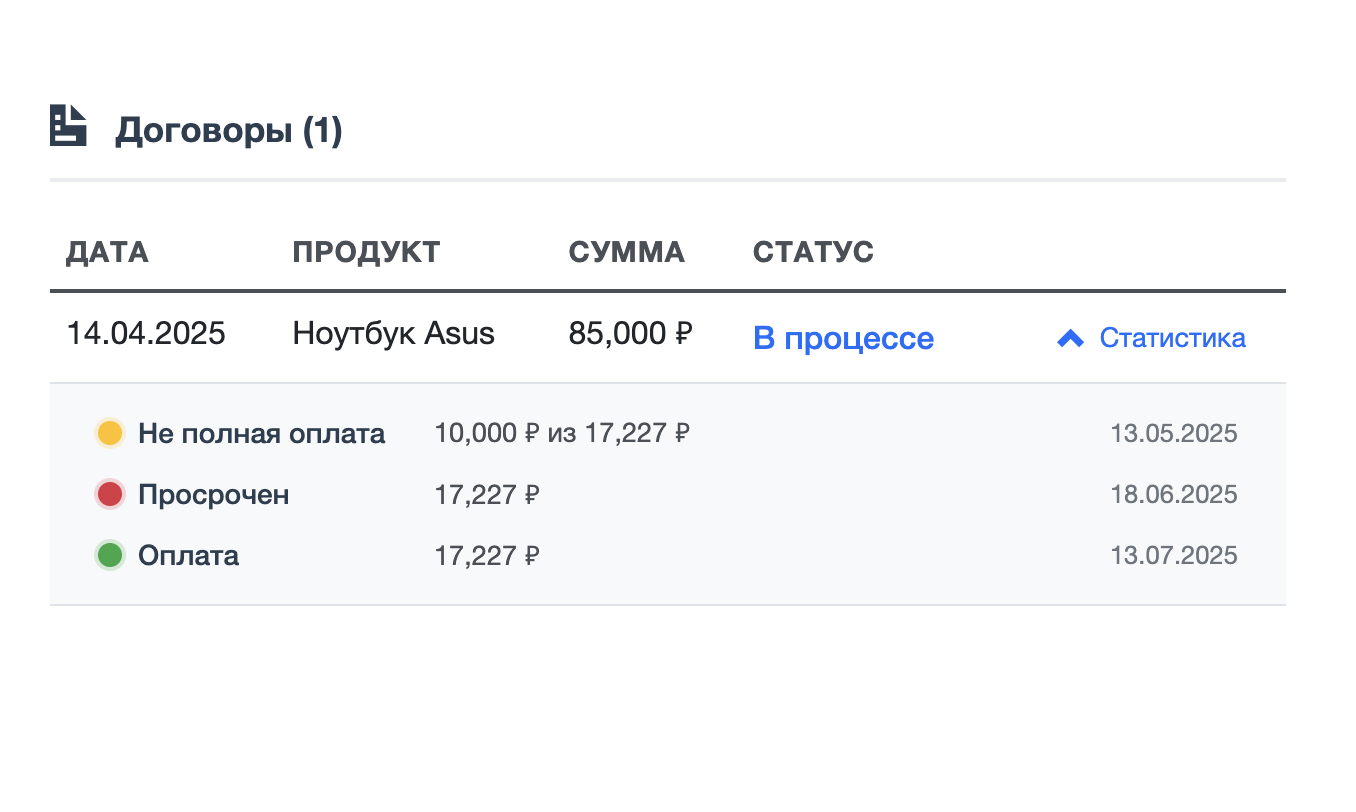Click the partial payment amount 10,000 ₽ из 17,227 ₽
This screenshot has width=1356, height=812.
click(562, 433)
